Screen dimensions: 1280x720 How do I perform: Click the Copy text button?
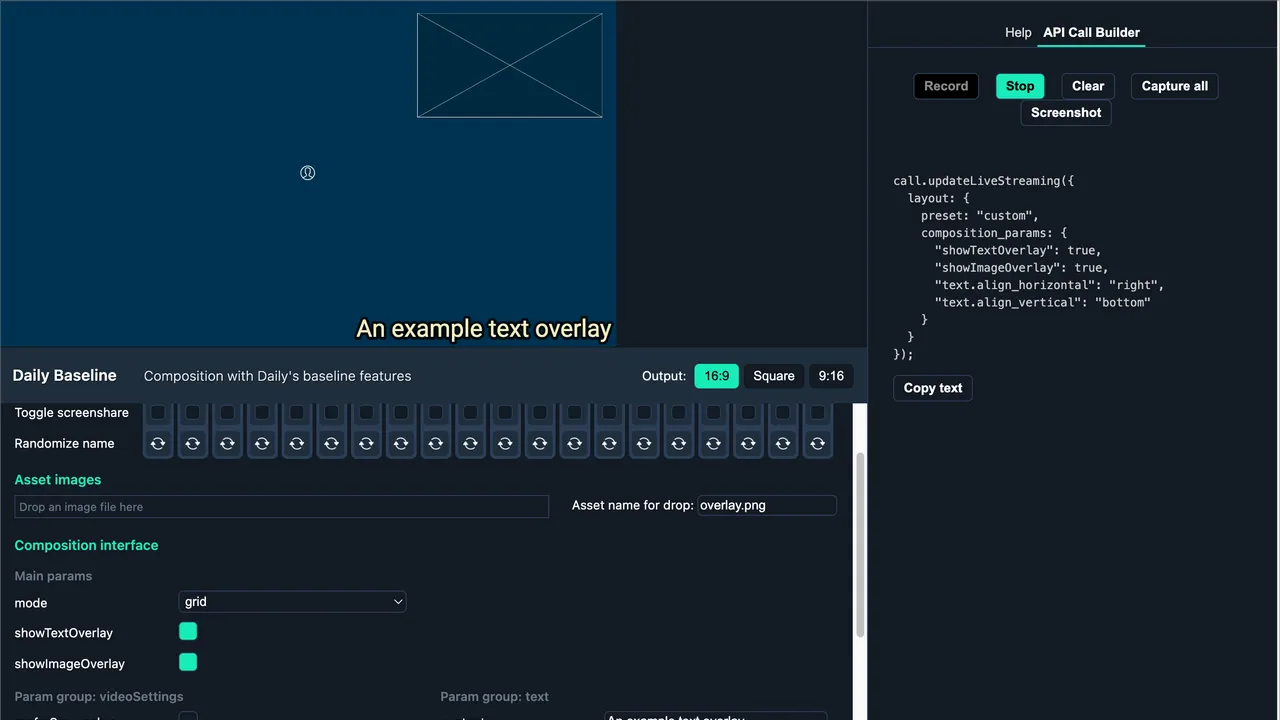[x=933, y=388]
